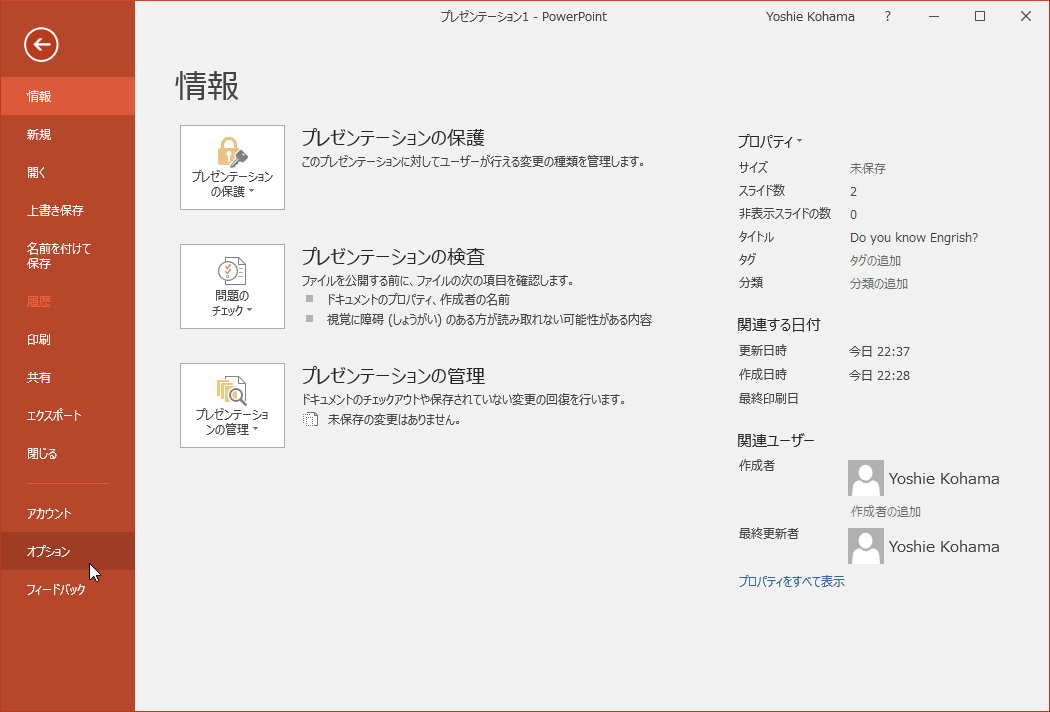The width and height of the screenshot is (1050, 712).
Task: Open the プレゼンテーションの保護 lock icon button
Action: [232, 167]
